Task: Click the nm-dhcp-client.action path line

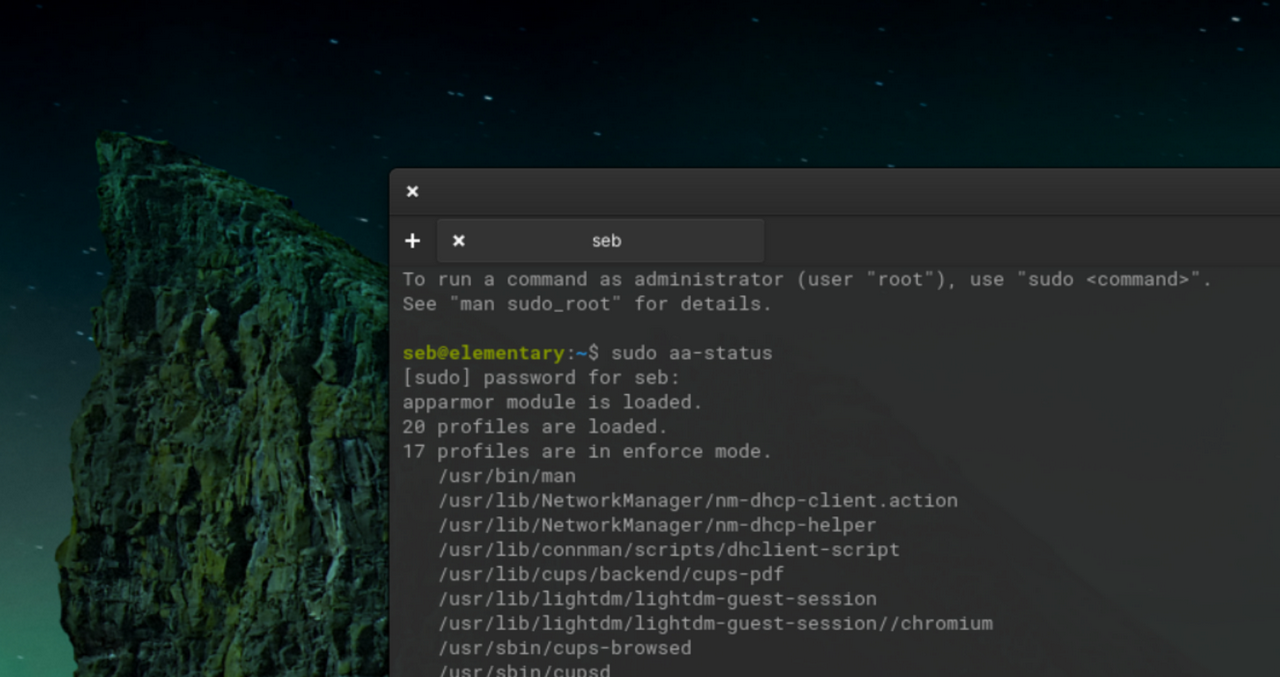Action: [697, 501]
